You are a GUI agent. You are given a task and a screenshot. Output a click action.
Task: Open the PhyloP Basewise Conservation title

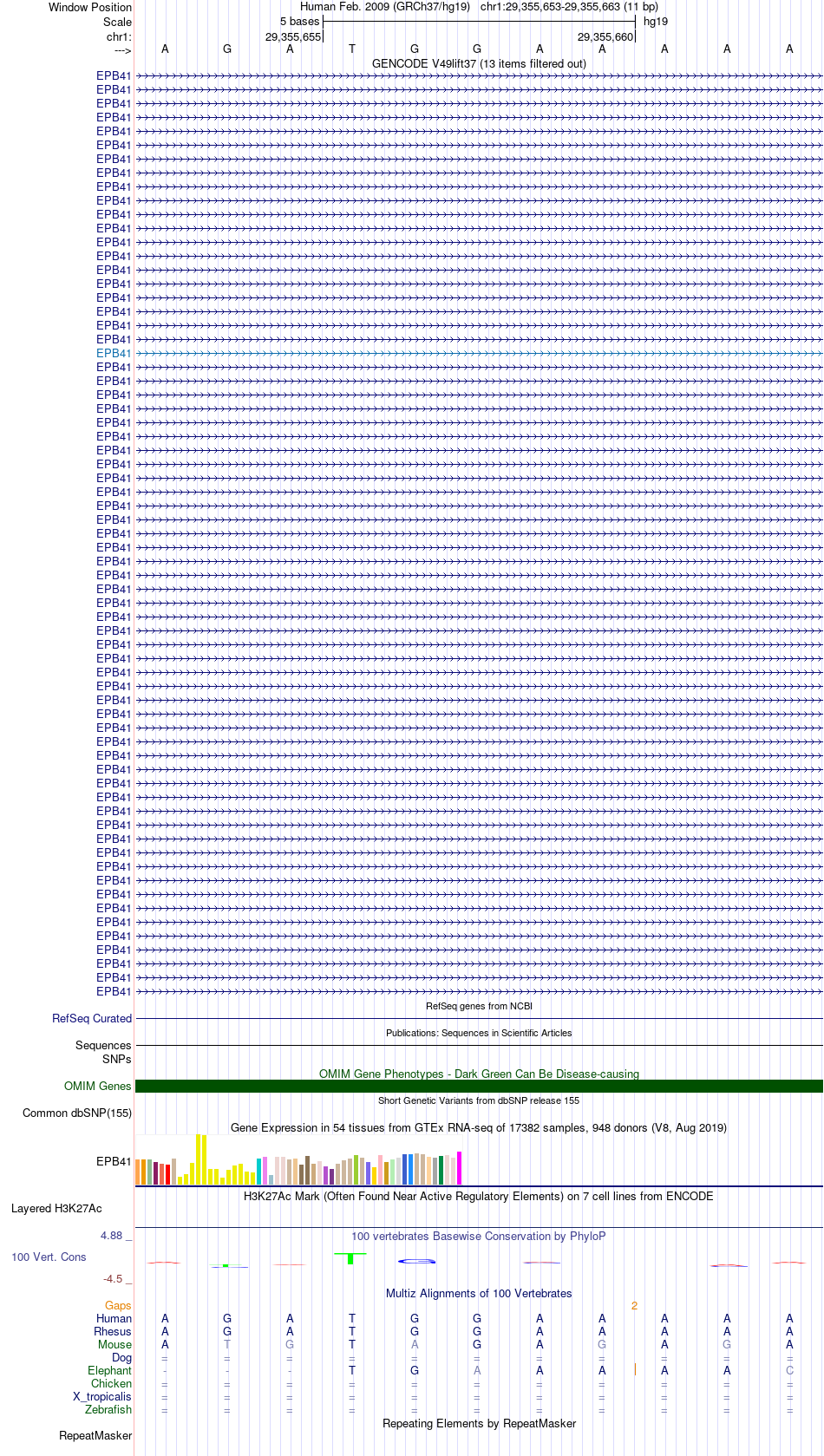[x=479, y=1236]
